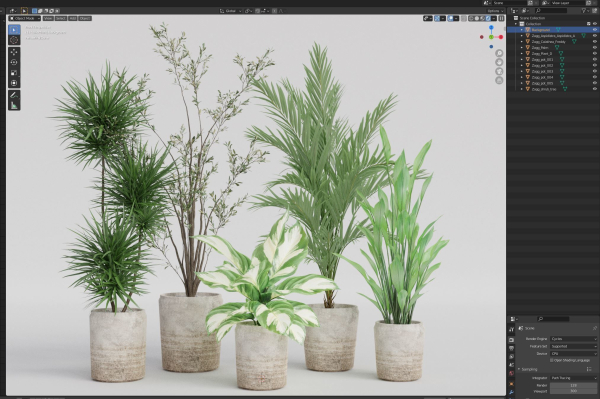The width and height of the screenshot is (600, 399).
Task: Toggle Collection exclude-from-view-layer checkbox
Action: [589, 24]
